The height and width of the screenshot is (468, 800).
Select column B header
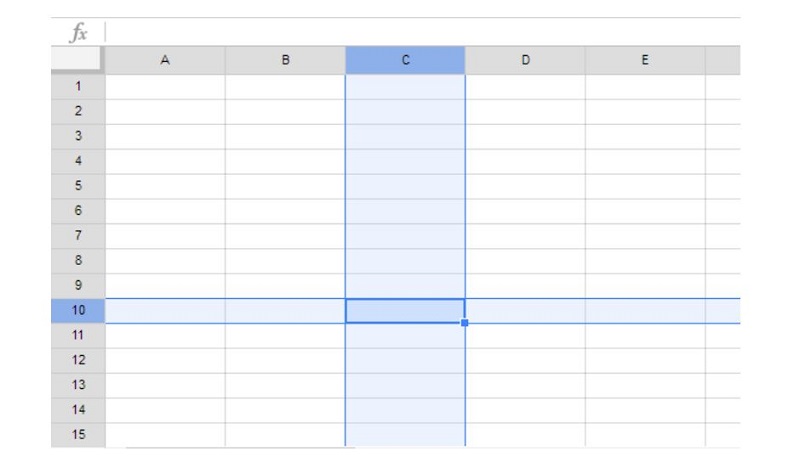tap(285, 60)
